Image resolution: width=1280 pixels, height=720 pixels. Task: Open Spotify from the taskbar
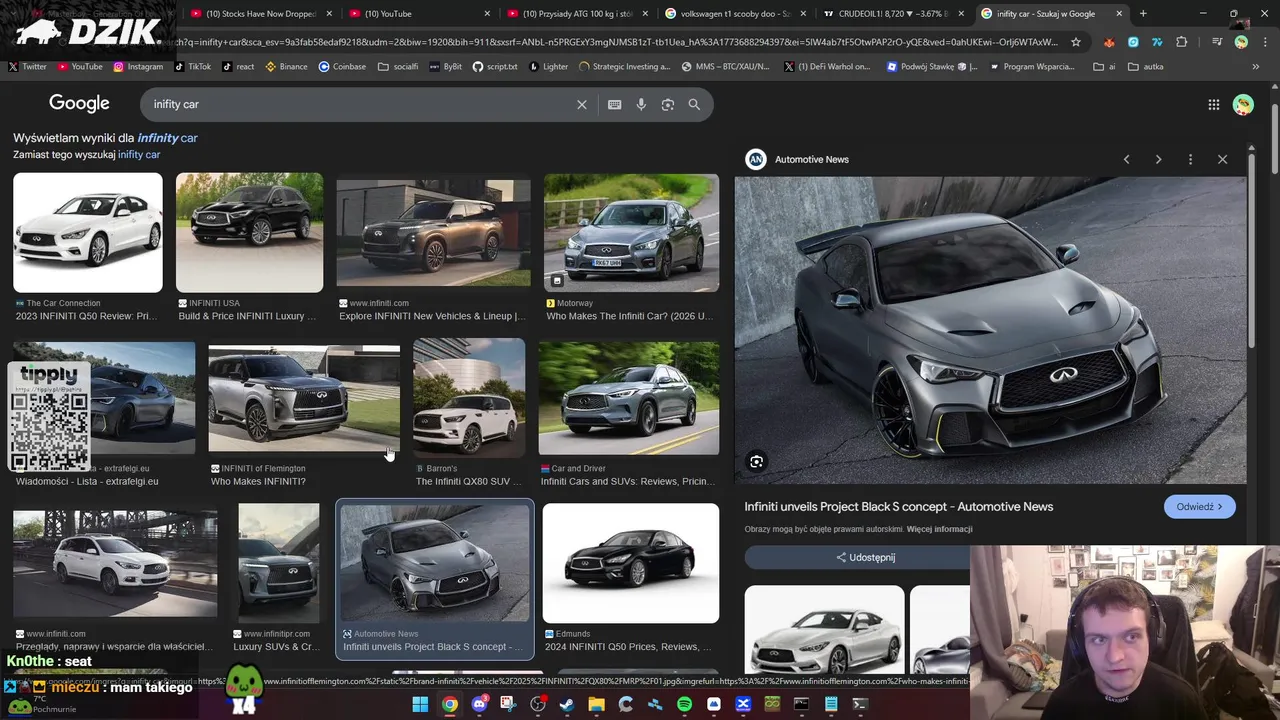pos(684,704)
